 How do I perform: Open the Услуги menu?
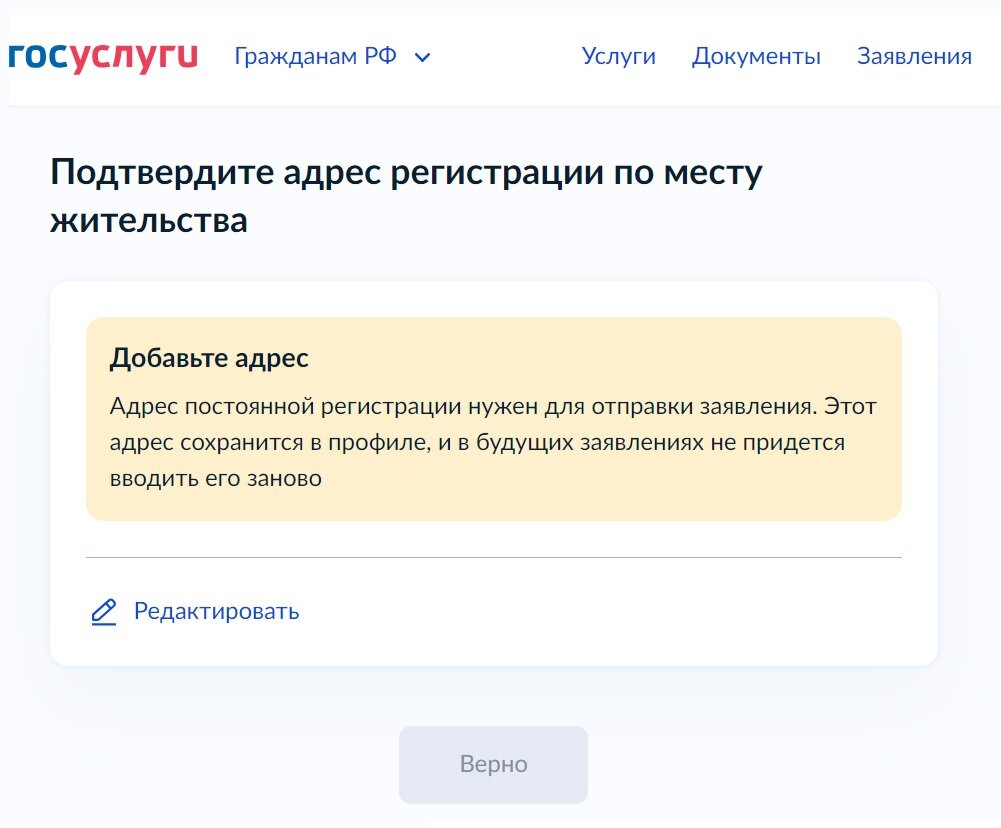618,56
